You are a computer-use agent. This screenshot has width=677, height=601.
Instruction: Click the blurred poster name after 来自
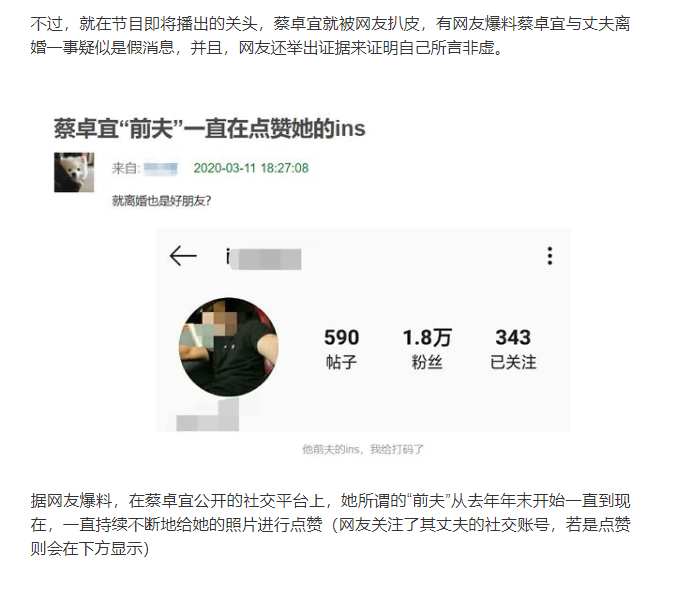coord(161,168)
